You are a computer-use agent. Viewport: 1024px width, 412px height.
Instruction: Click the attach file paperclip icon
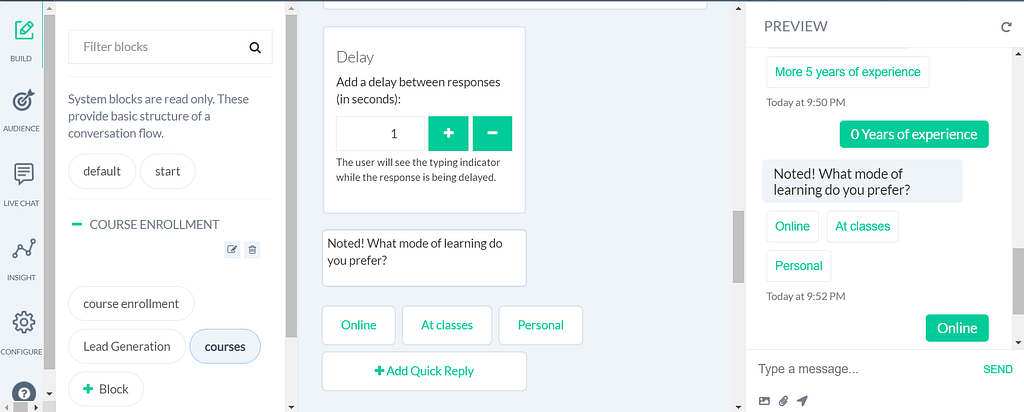(784, 401)
